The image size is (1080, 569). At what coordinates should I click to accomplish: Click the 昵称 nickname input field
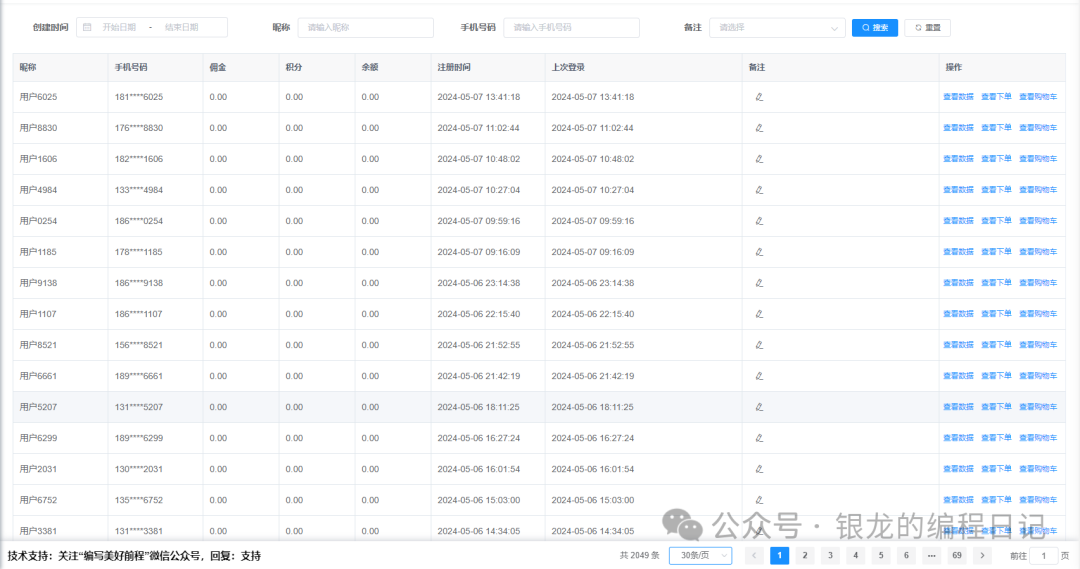pos(366,28)
